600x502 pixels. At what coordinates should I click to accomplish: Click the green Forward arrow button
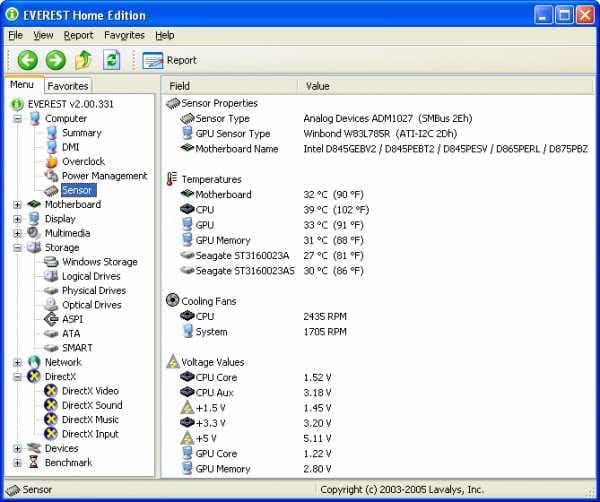[55, 60]
